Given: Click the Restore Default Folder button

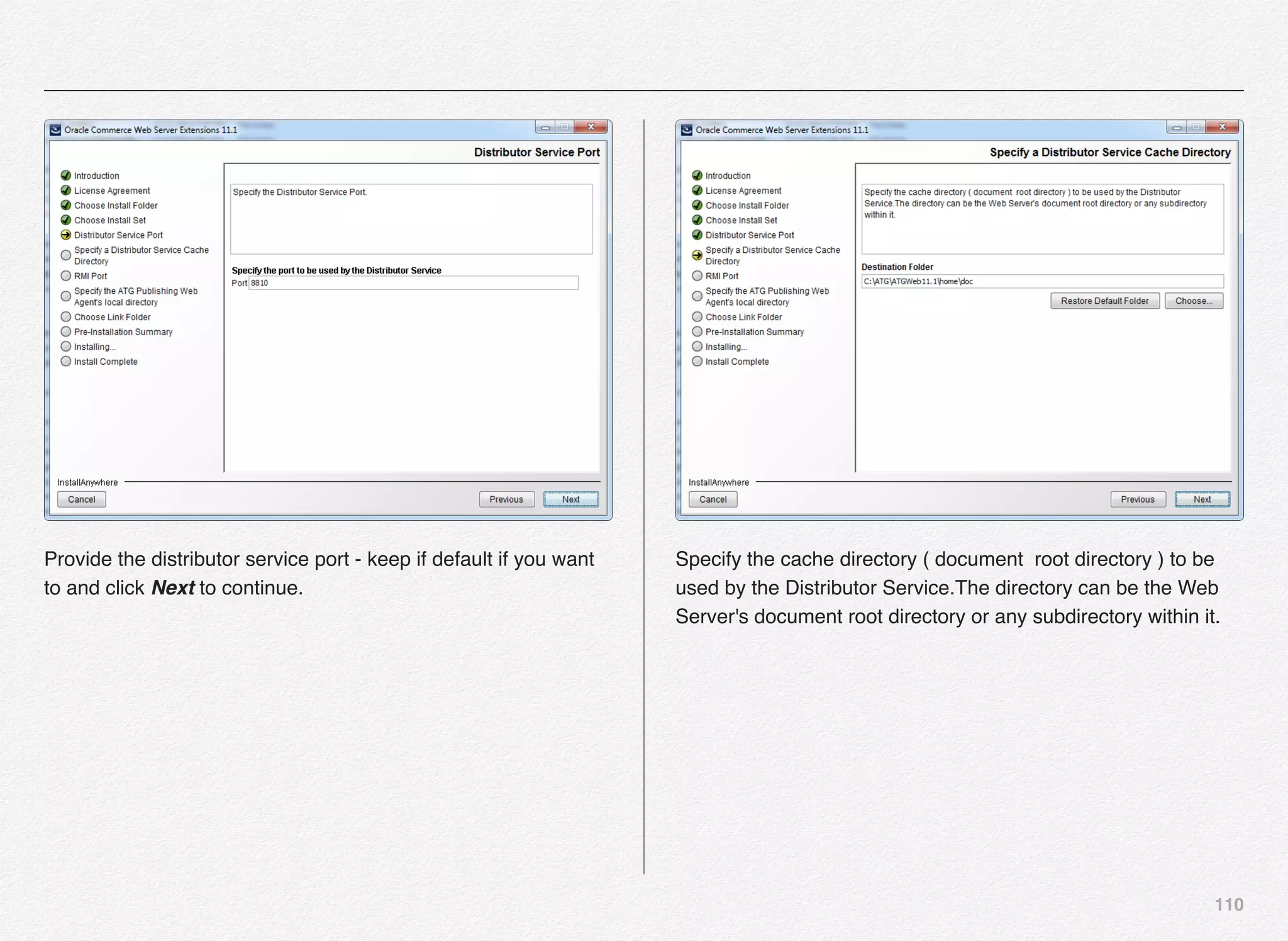Looking at the screenshot, I should click(x=1105, y=301).
